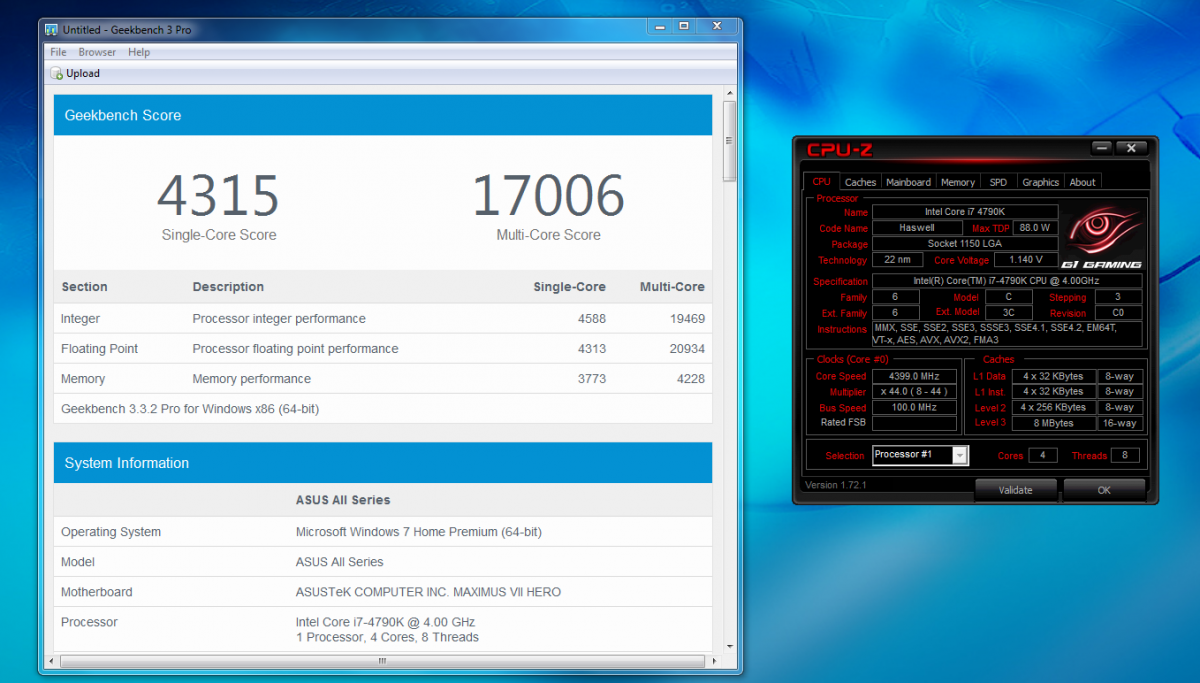
Task: Click the Revision field 'C0'
Action: 1117,313
